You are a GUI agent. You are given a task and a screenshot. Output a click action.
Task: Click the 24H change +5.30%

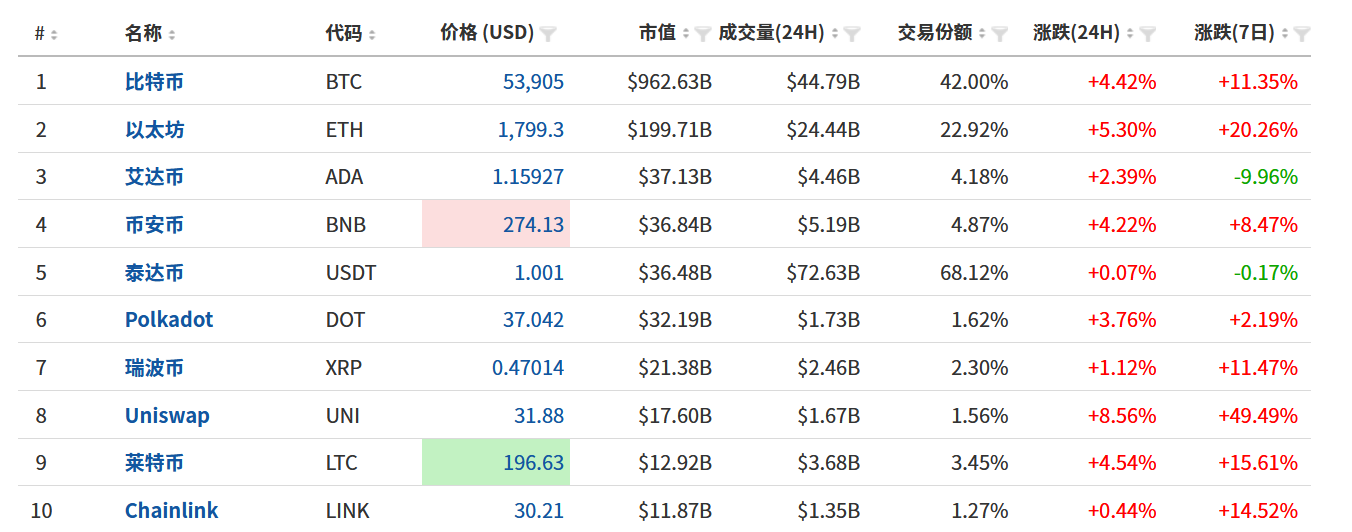[x=1122, y=130]
